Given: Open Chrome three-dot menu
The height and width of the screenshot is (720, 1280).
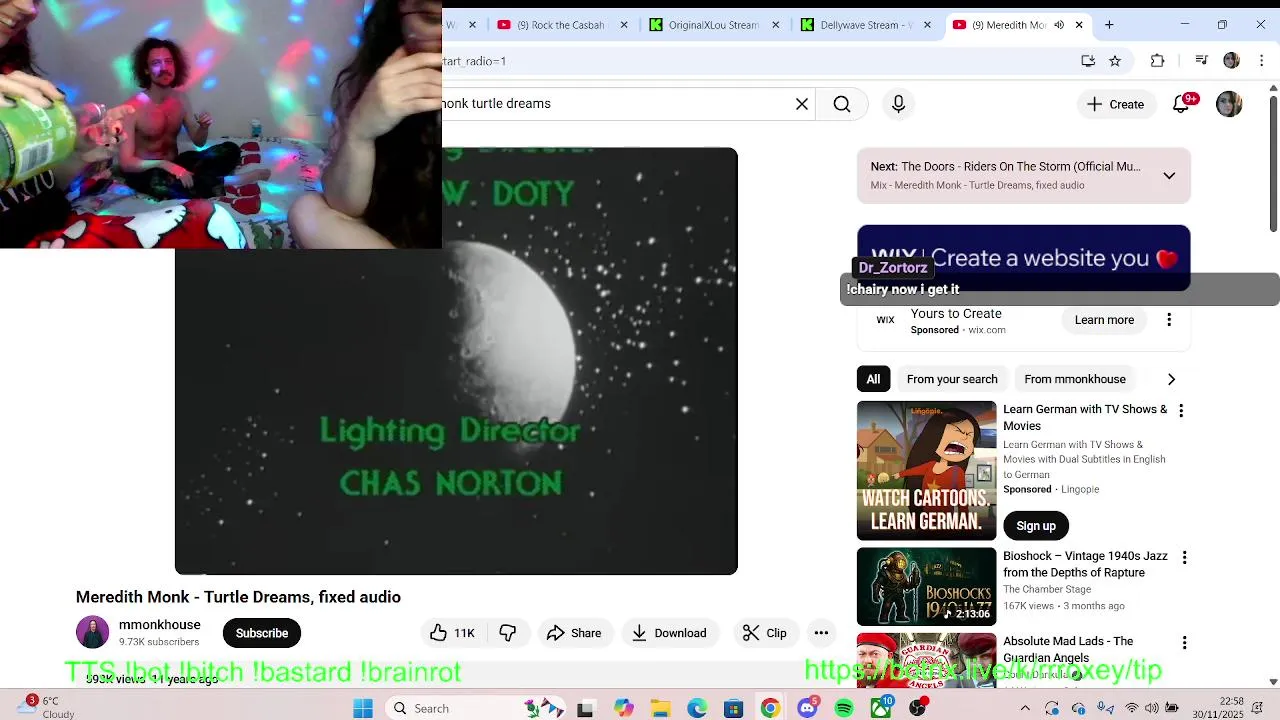Looking at the screenshot, I should tap(1259, 61).
